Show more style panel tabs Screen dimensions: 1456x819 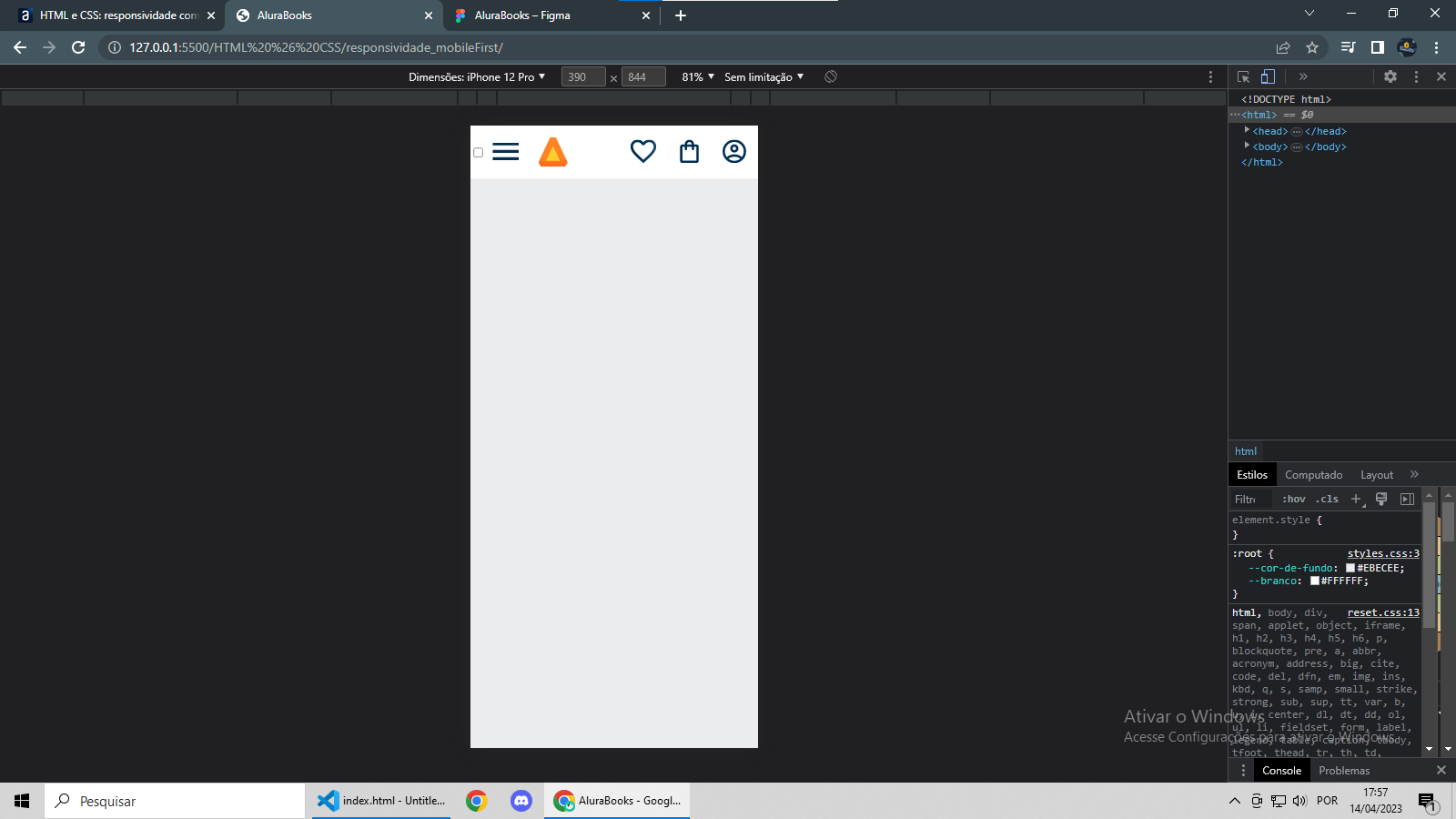click(1414, 474)
